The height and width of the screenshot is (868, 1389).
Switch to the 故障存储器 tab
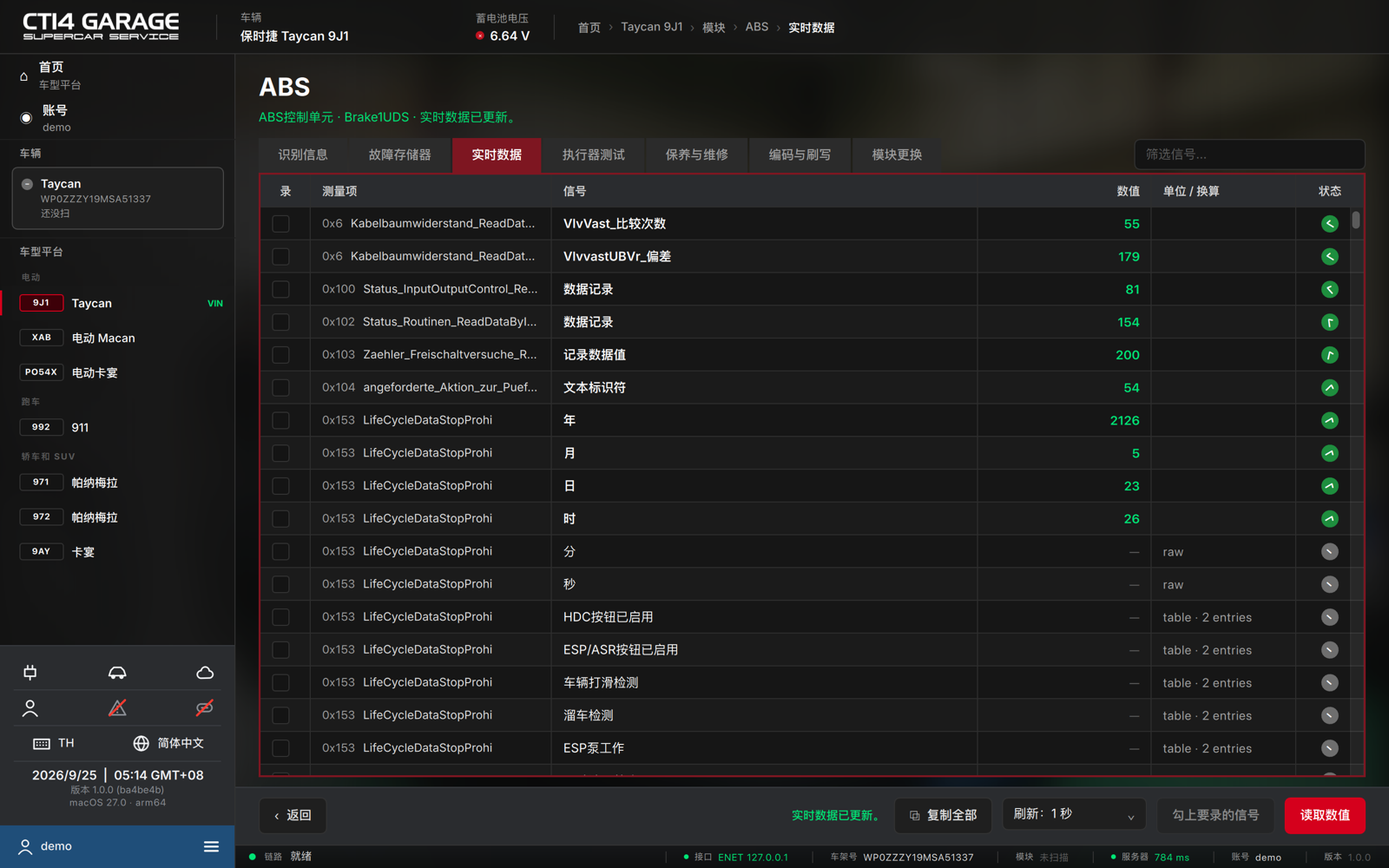tap(399, 155)
